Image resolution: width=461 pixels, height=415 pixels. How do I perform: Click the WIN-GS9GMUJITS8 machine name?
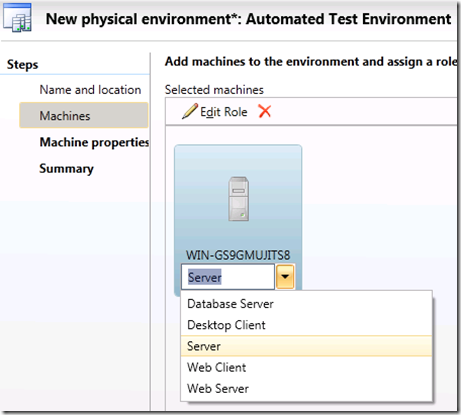[238, 255]
